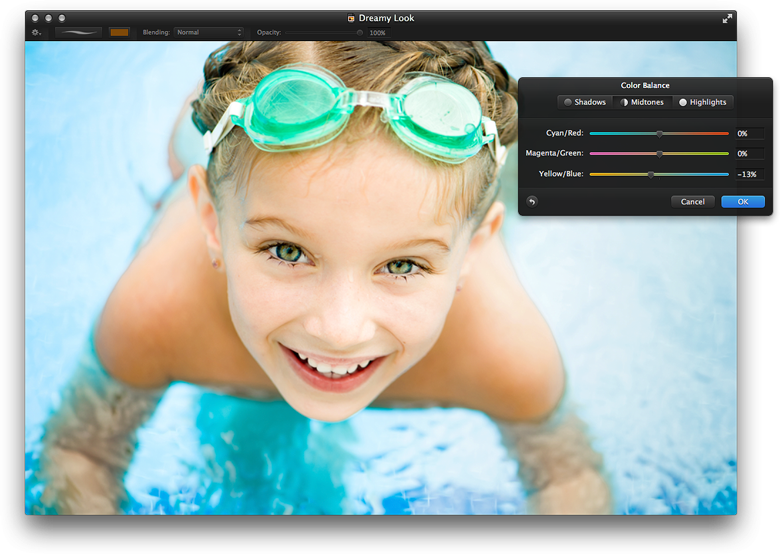Click the Cyan/Red slider handle
This screenshot has width=780, height=554.
point(660,134)
